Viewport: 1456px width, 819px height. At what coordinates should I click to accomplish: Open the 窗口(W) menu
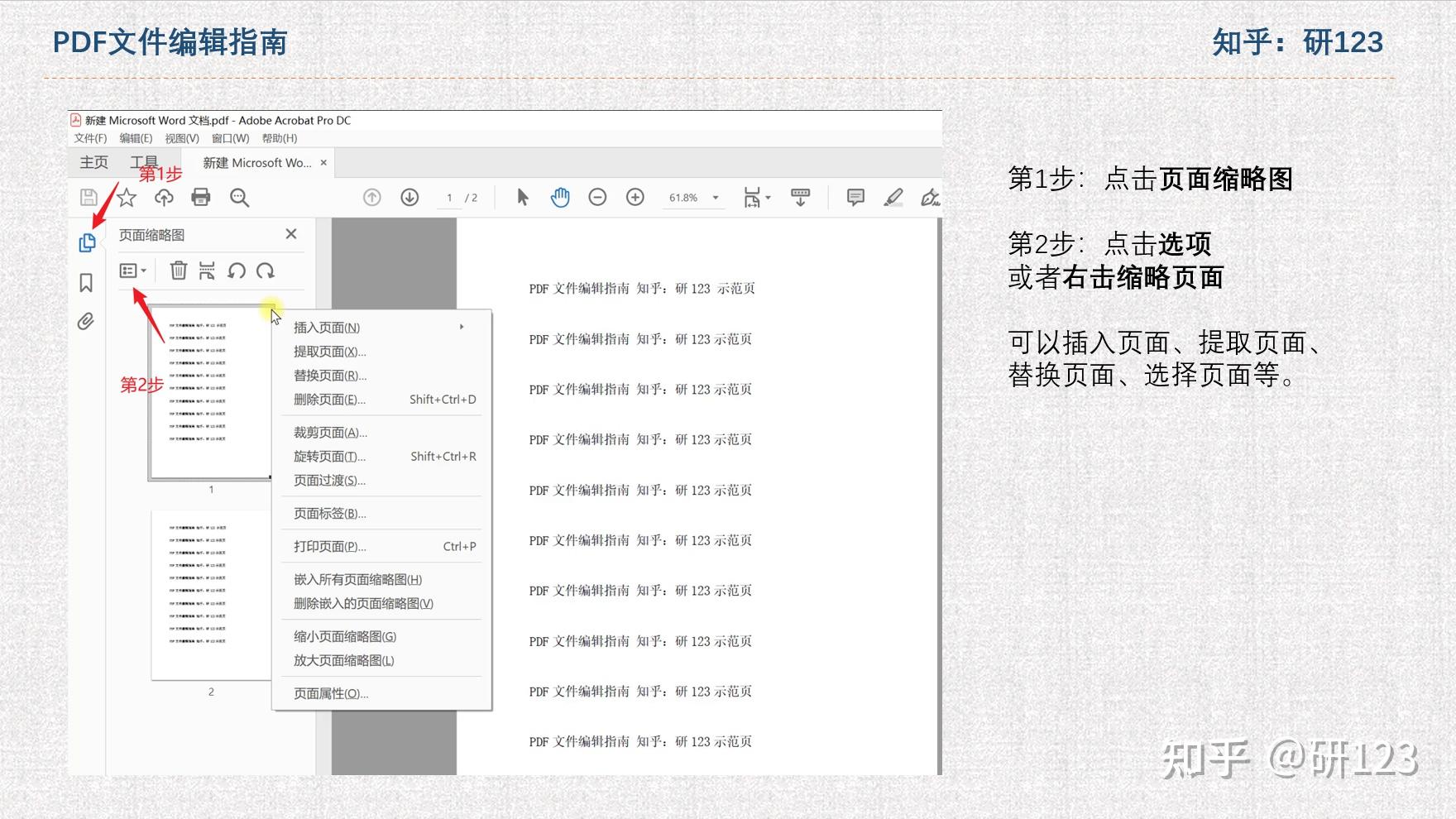(x=230, y=138)
